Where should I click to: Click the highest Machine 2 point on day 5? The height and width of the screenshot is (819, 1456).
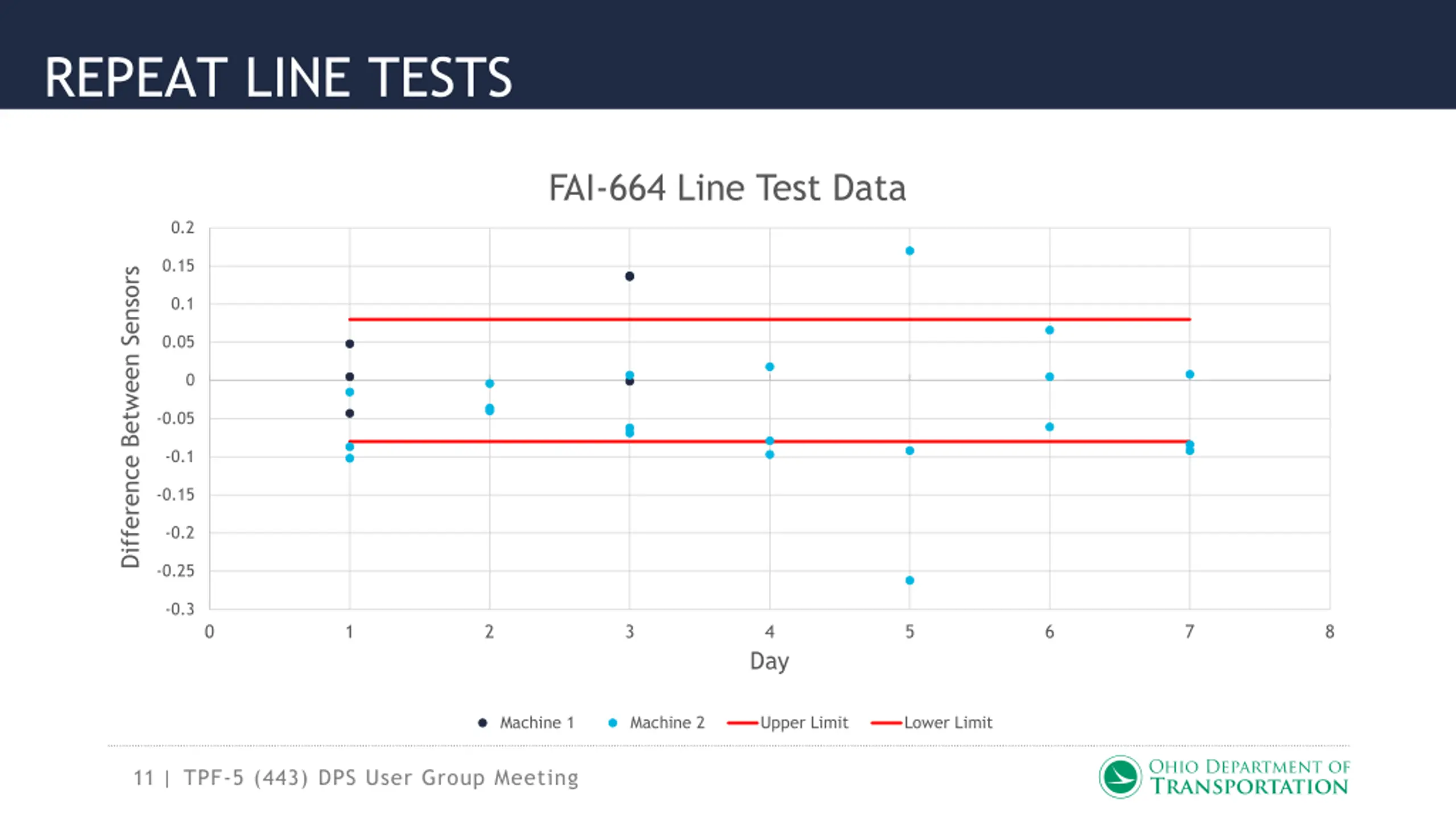coord(909,251)
